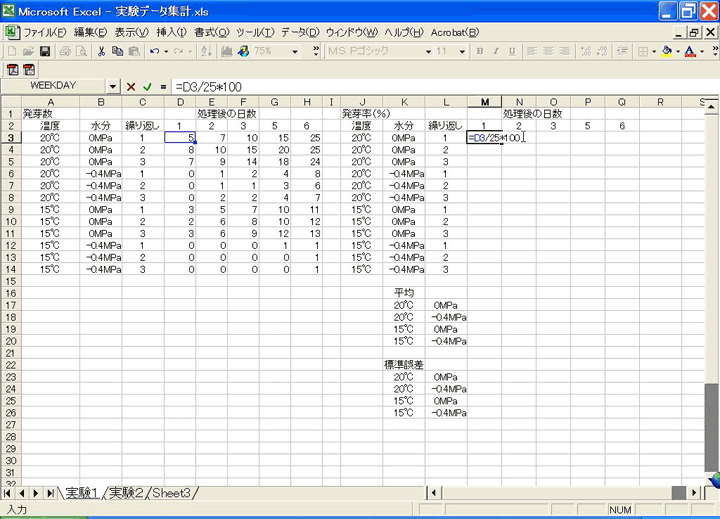Click the Save floppy disk icon
The height and width of the screenshot is (519, 720).
45,51
